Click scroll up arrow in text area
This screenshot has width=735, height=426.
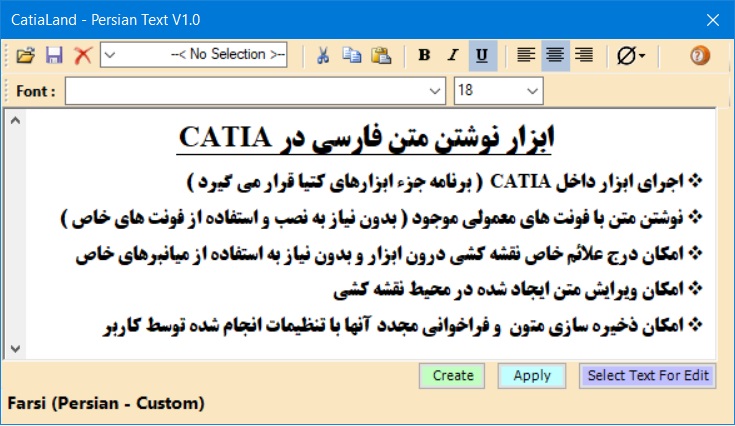[x=15, y=120]
